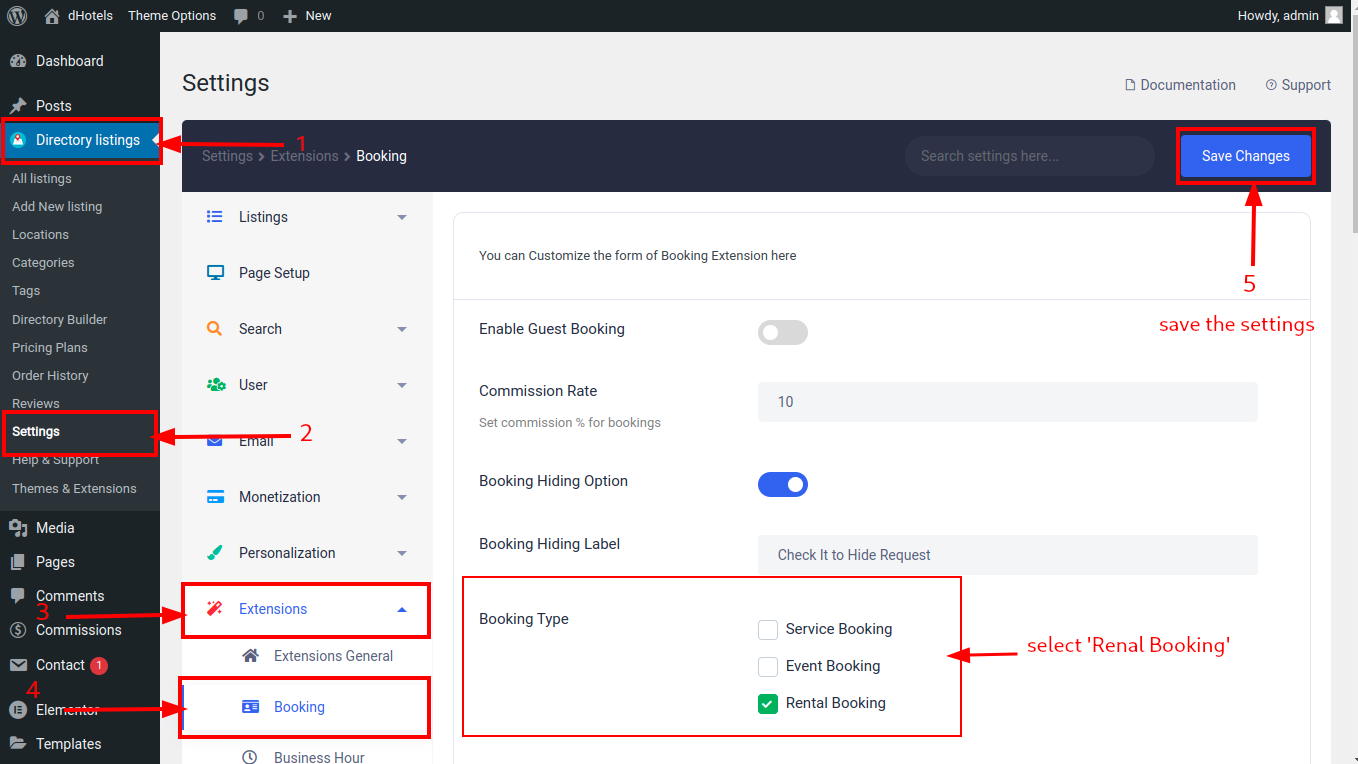The image size is (1358, 764).
Task: Open Themes & Extensions submenu item
Action: (x=74, y=488)
